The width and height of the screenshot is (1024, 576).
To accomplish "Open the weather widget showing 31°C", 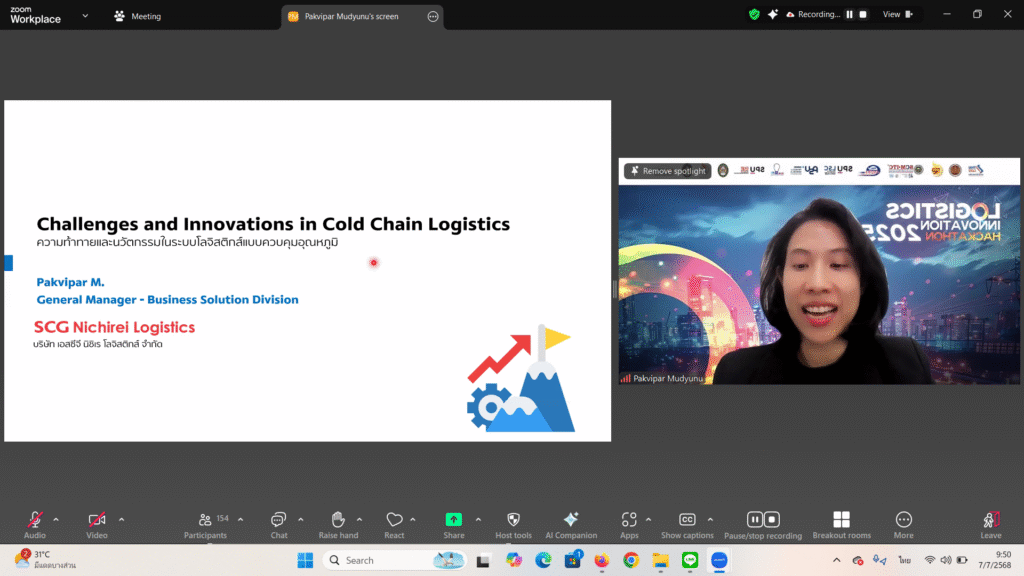I will click(x=46, y=560).
